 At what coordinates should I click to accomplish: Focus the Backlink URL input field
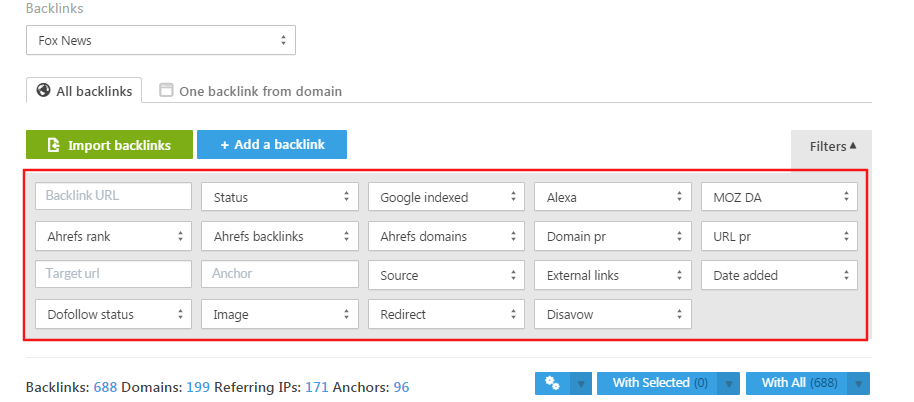(x=113, y=196)
